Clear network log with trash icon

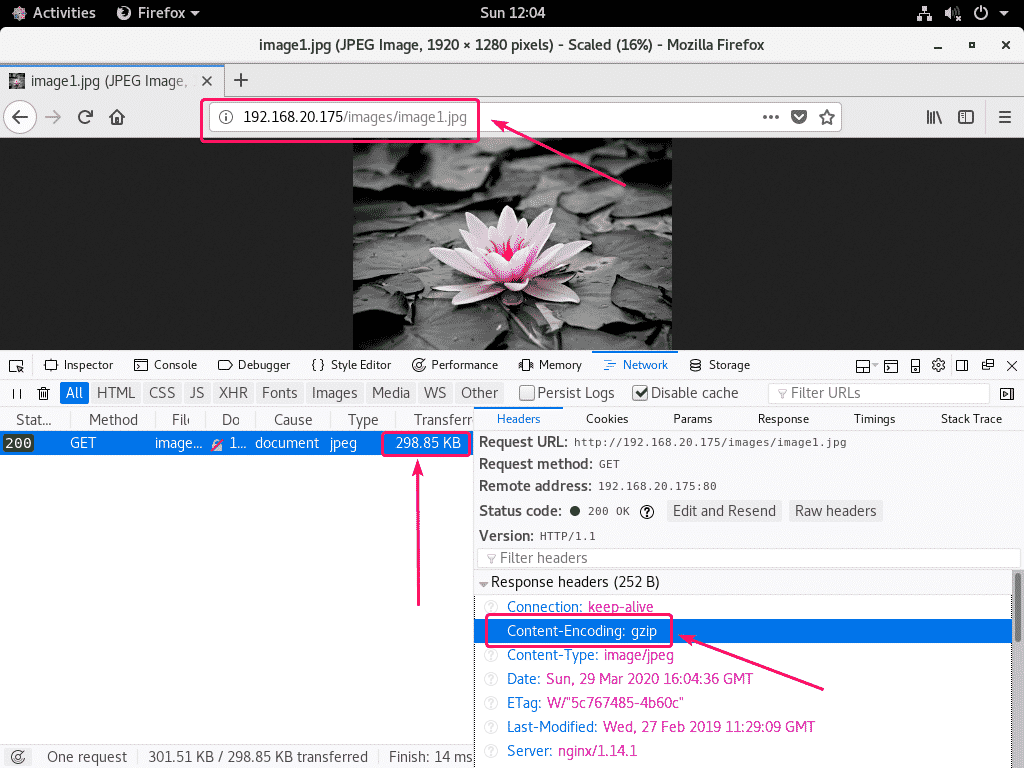[43, 394]
